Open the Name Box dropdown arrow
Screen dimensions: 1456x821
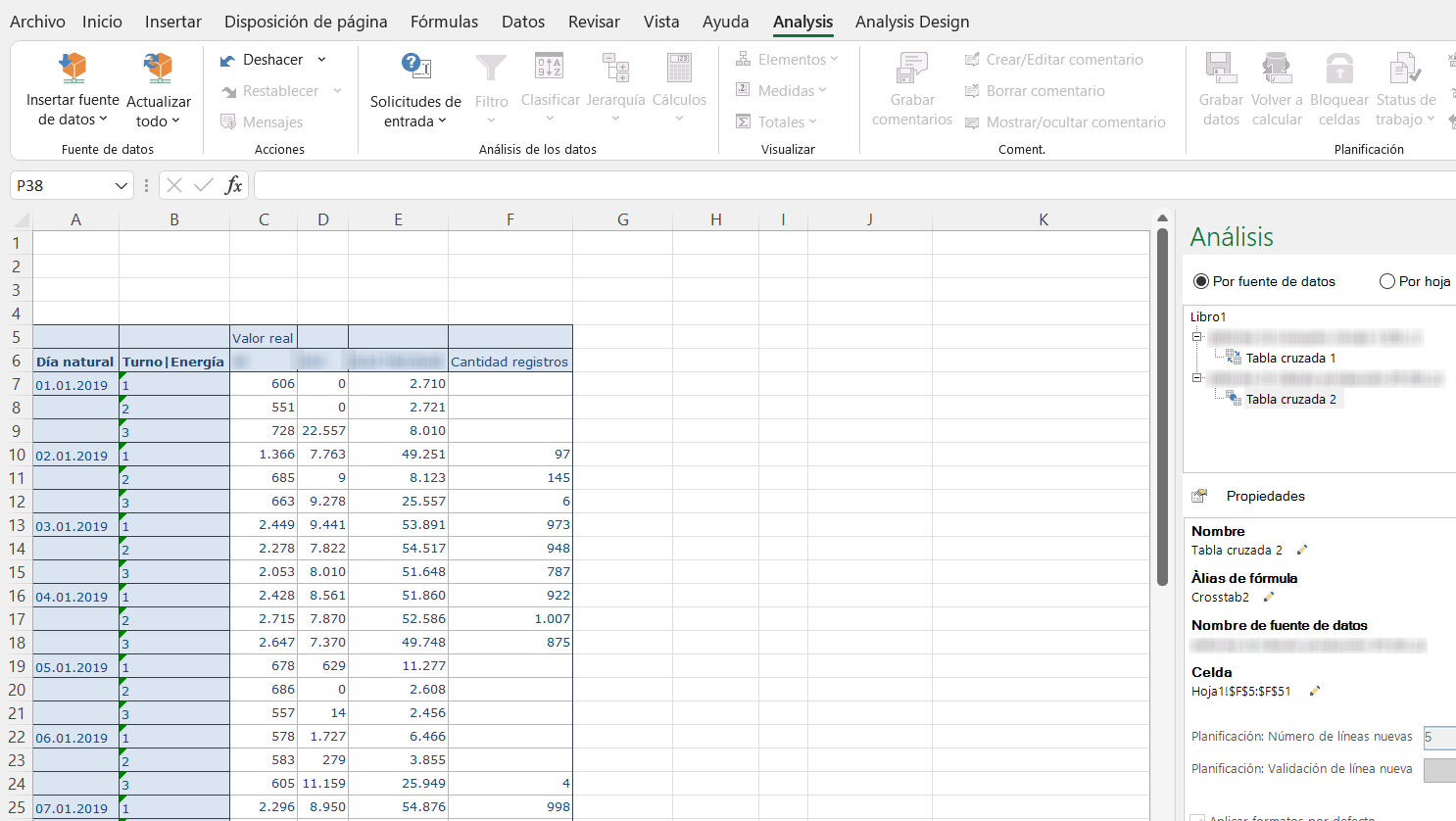click(x=121, y=185)
